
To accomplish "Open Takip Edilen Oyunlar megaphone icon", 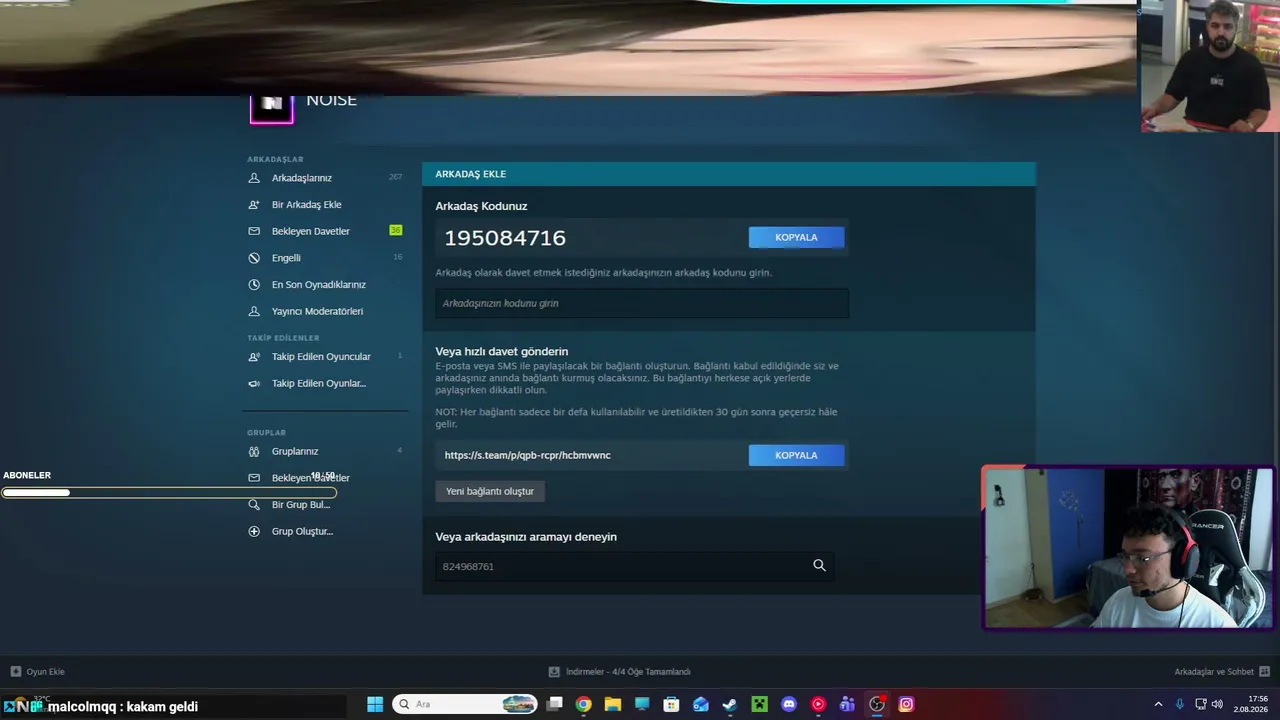I will pos(254,383).
